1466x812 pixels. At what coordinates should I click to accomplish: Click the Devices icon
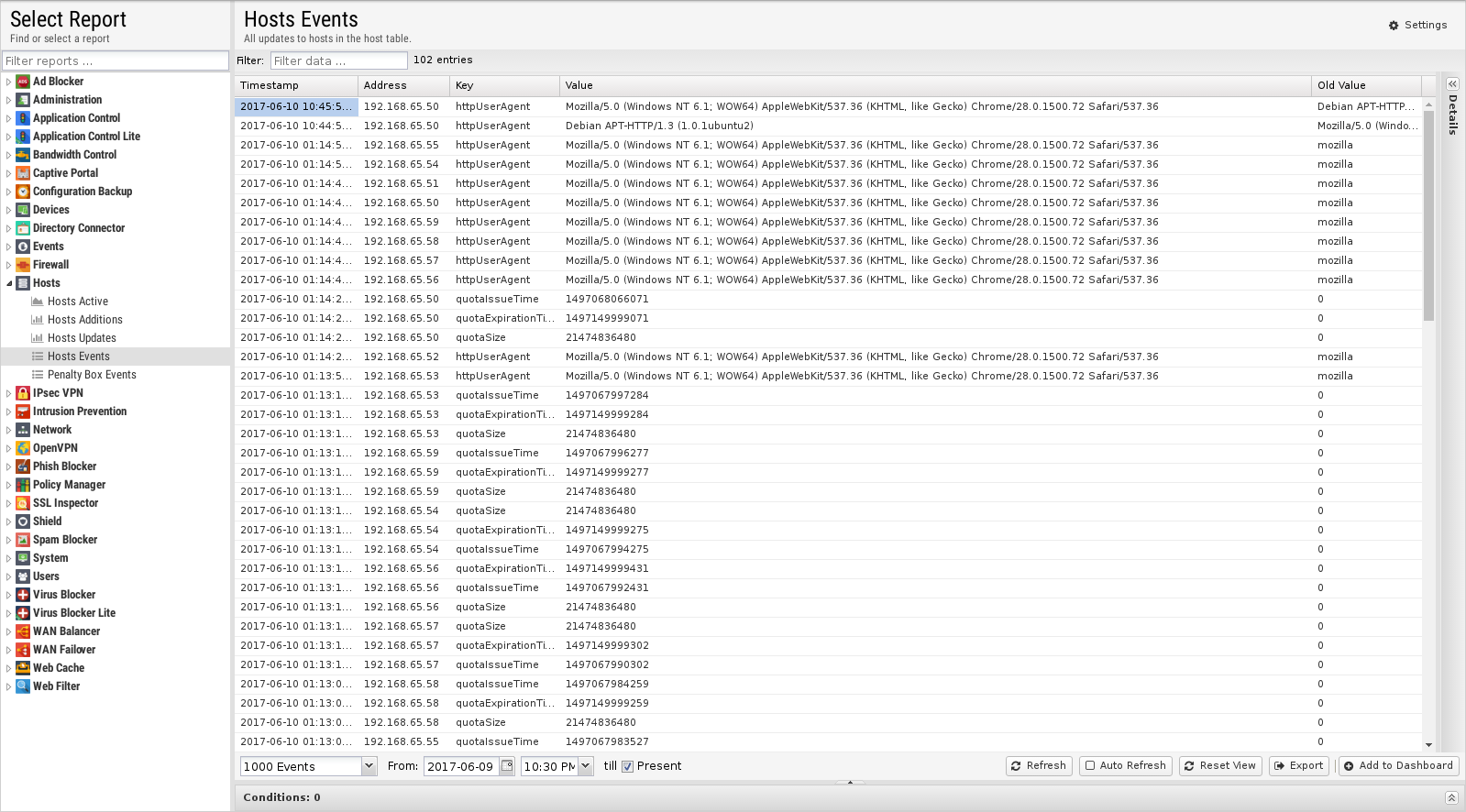pyautogui.click(x=23, y=210)
